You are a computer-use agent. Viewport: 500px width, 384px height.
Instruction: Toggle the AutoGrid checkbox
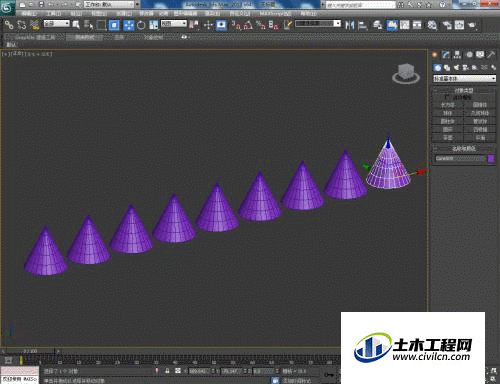pos(447,97)
